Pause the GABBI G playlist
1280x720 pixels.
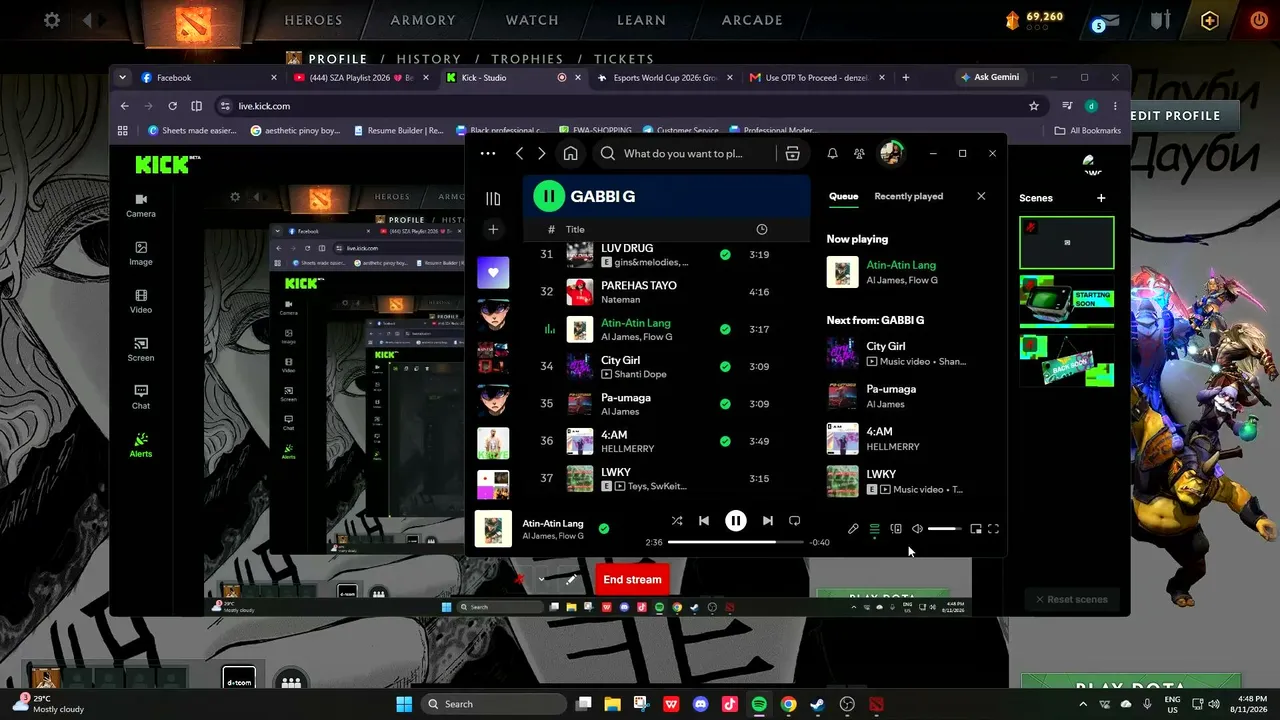pyautogui.click(x=549, y=196)
